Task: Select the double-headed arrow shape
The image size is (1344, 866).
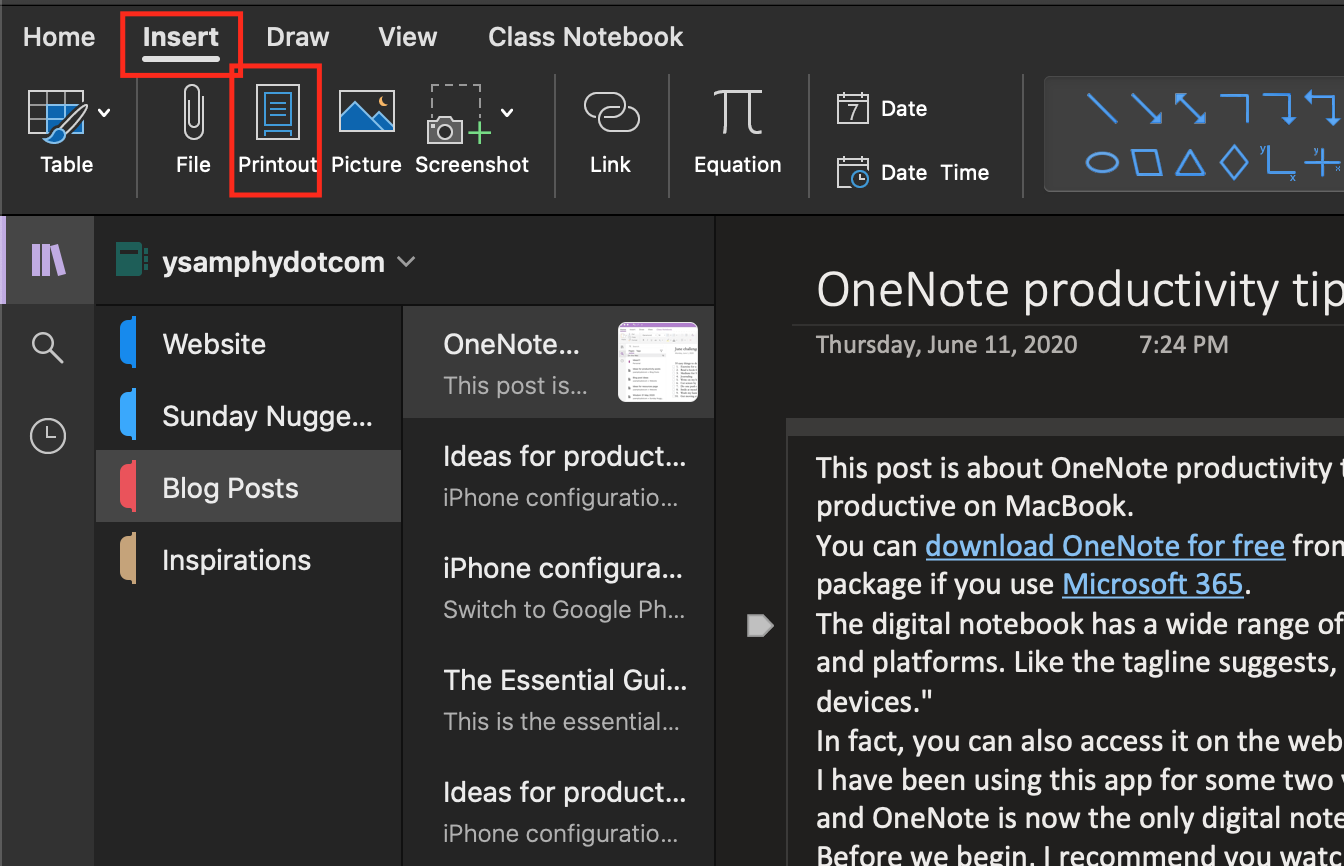Action: 1190,108
